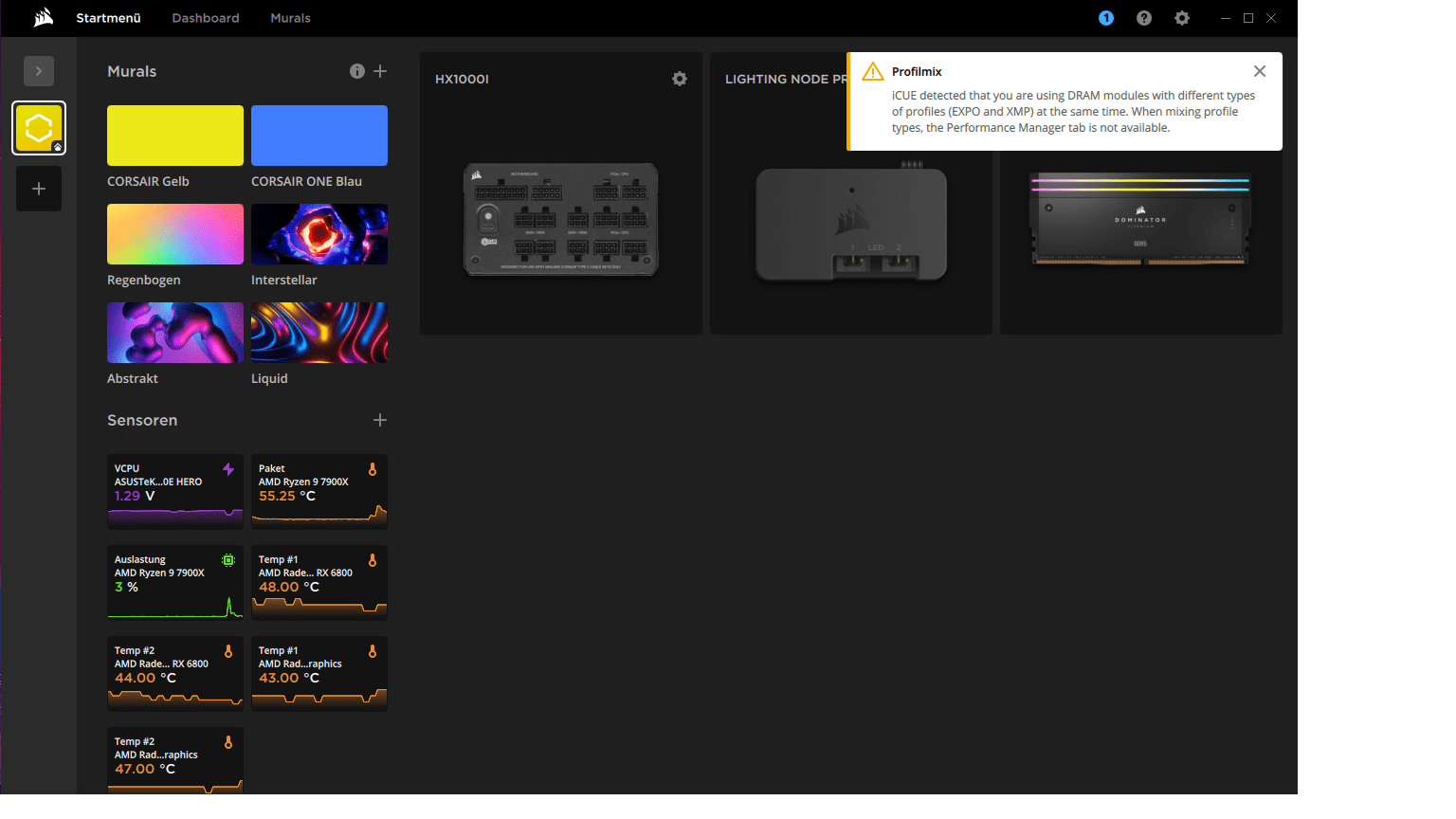1456x819 pixels.
Task: Click the HX1000I device title
Action: click(x=463, y=79)
